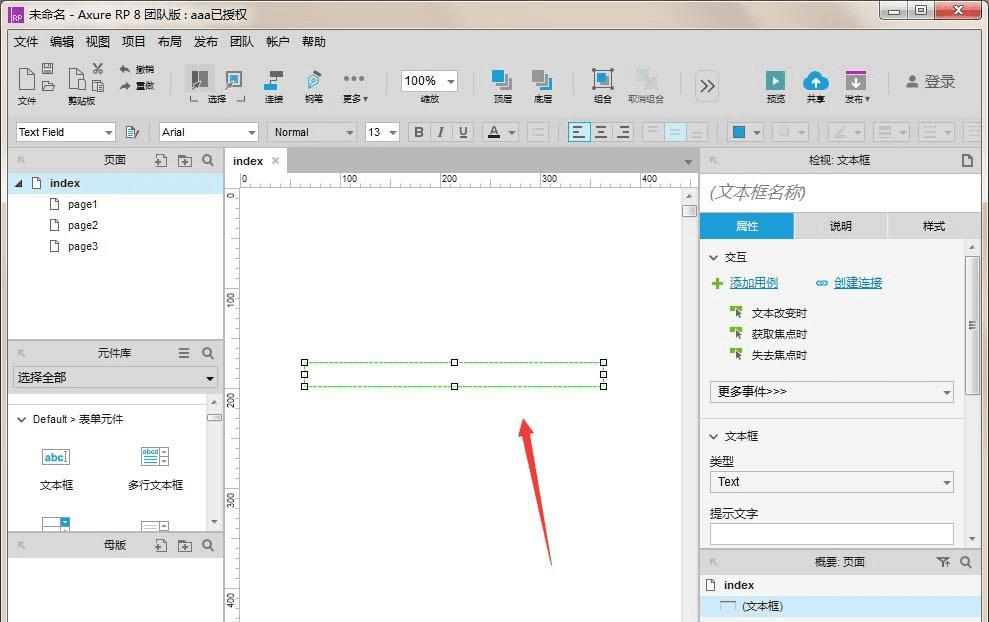The width and height of the screenshot is (989, 622).
Task: Select the pen (钢笔) tool
Action: tap(313, 85)
